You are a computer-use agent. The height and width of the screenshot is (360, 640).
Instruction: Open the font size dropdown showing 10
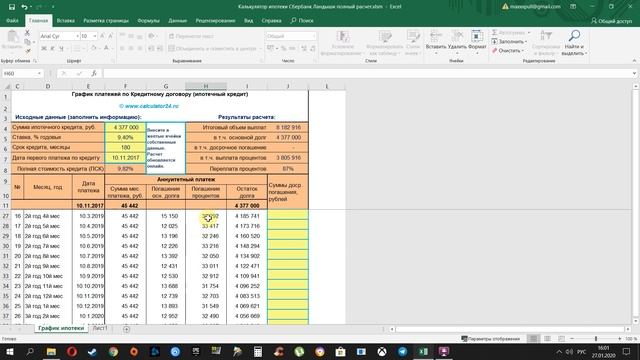95,36
